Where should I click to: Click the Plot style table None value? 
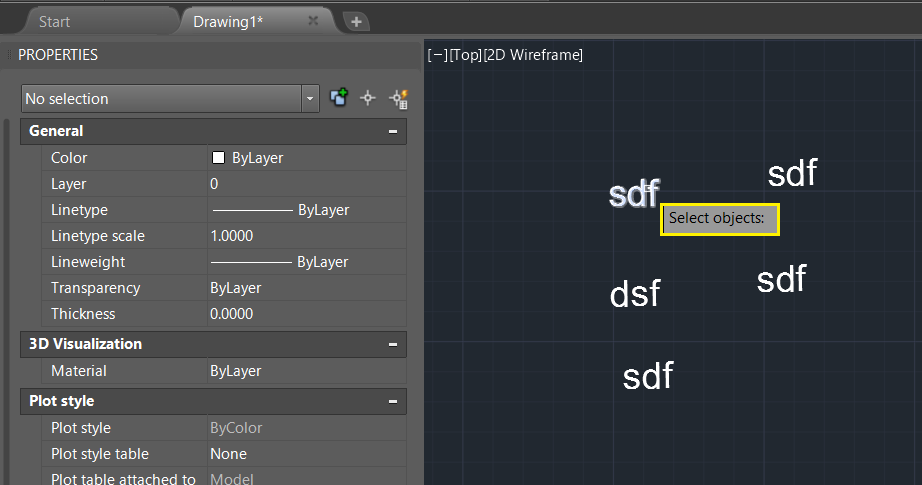(307, 454)
